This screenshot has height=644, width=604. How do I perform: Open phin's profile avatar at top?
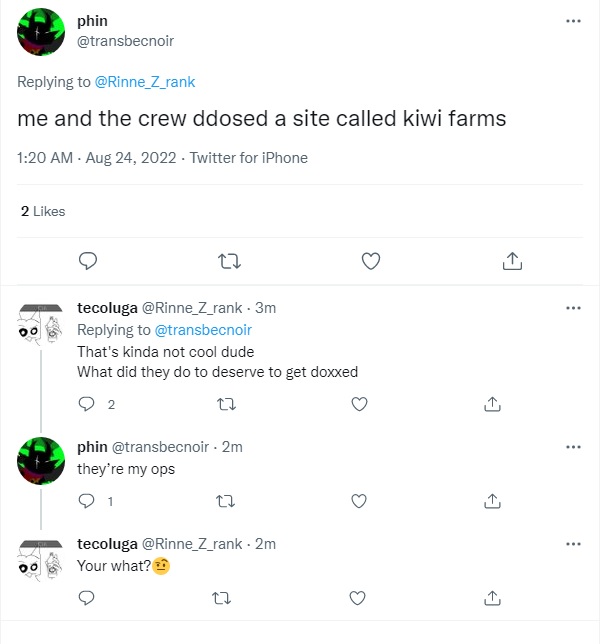click(x=43, y=31)
